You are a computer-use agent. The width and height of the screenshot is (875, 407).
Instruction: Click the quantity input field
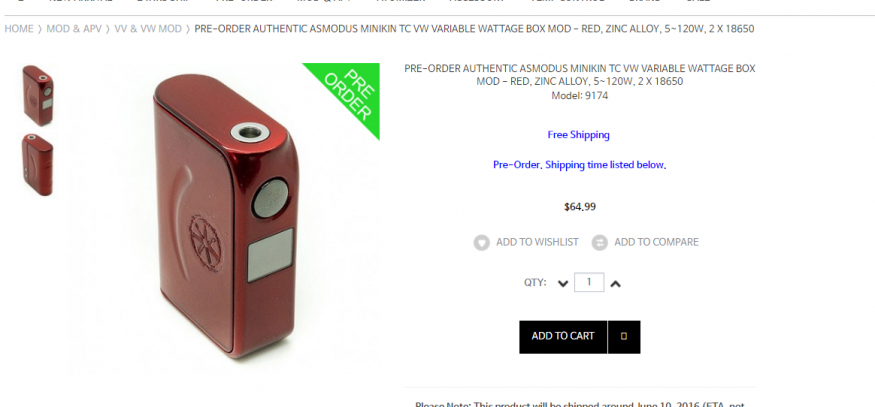(589, 282)
